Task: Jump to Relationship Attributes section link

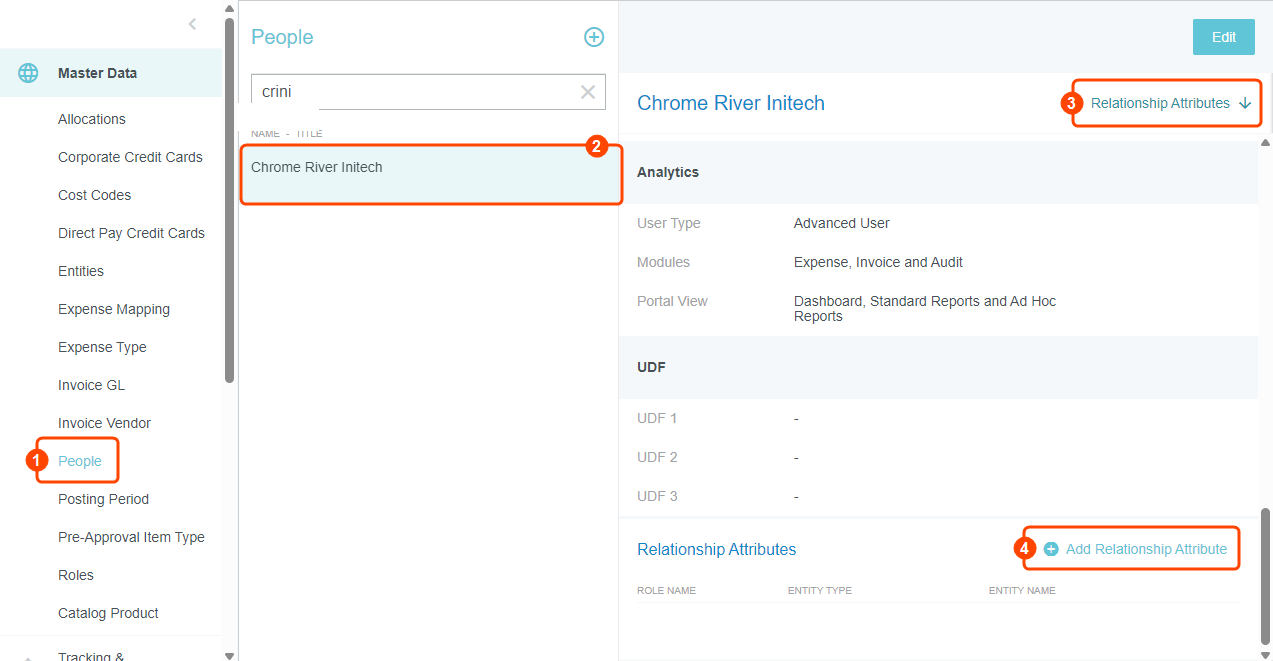Action: click(x=1160, y=103)
